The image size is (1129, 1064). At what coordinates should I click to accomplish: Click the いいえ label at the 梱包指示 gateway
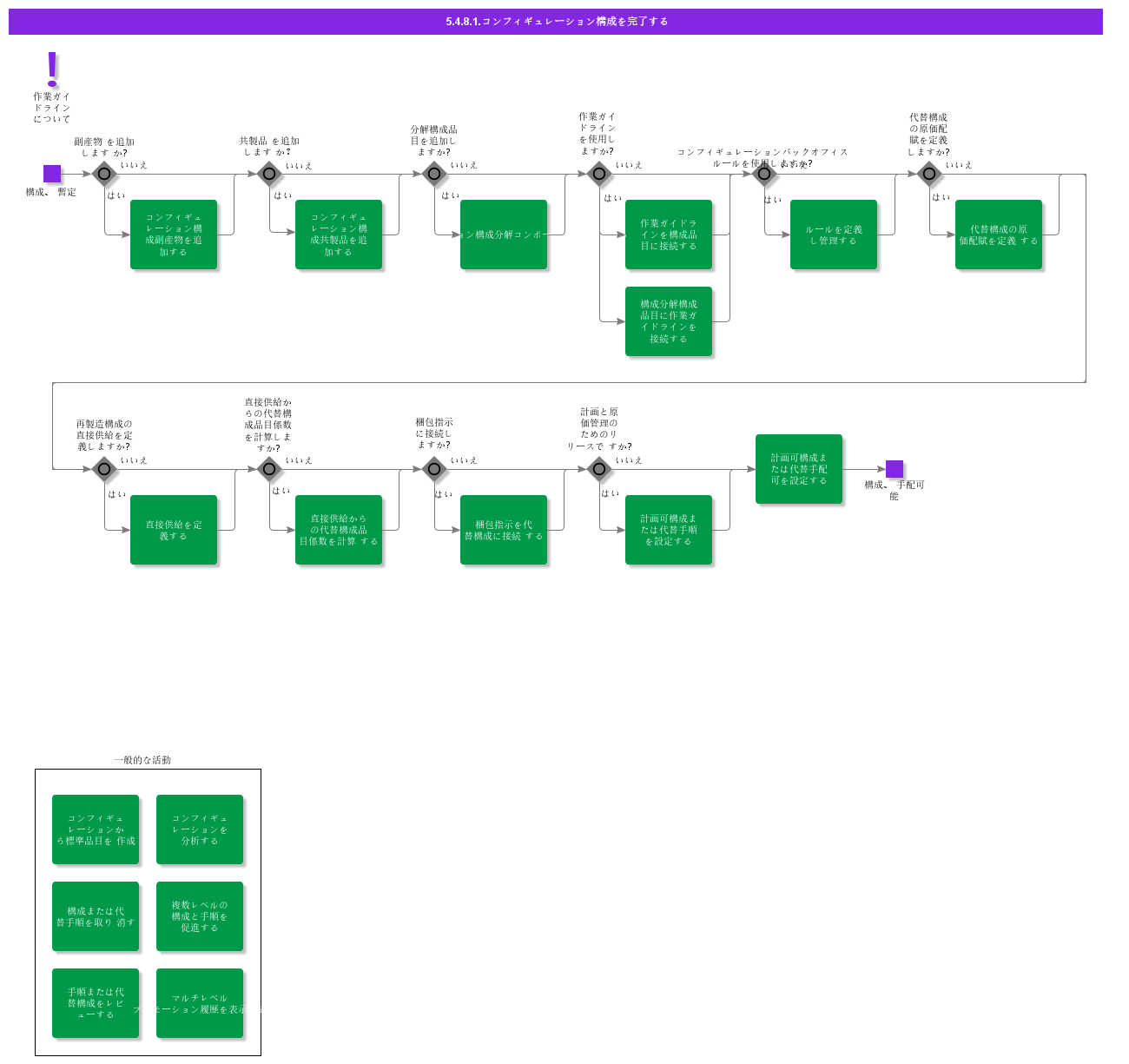[x=464, y=460]
